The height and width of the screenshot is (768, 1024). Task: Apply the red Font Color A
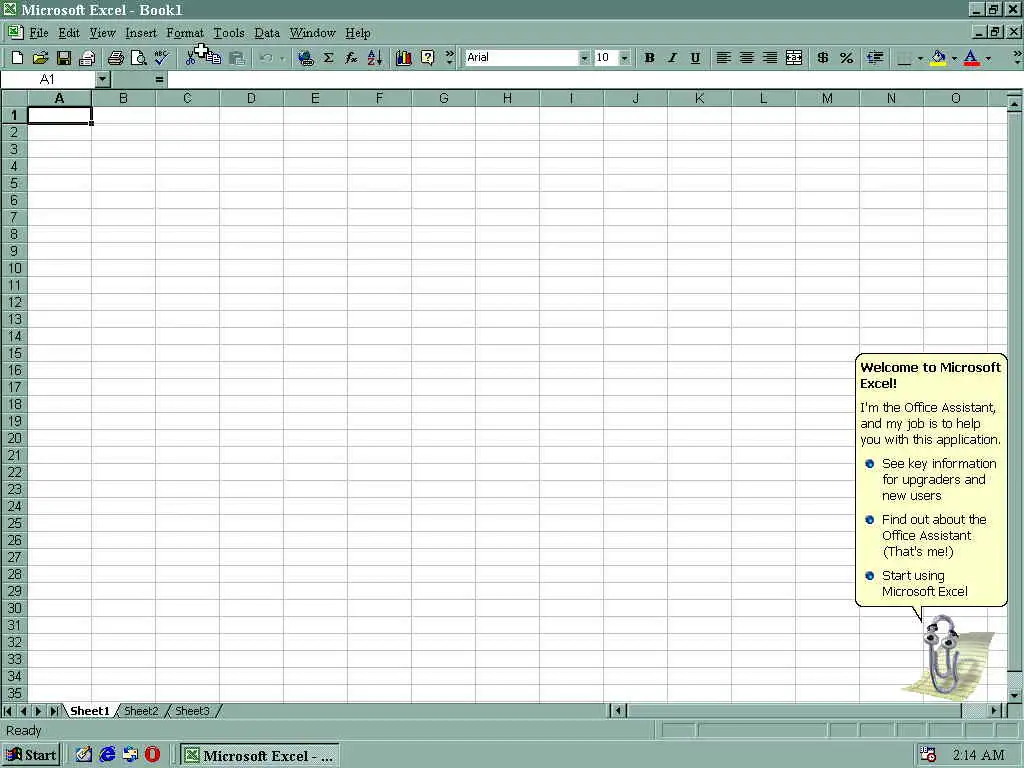[972, 58]
